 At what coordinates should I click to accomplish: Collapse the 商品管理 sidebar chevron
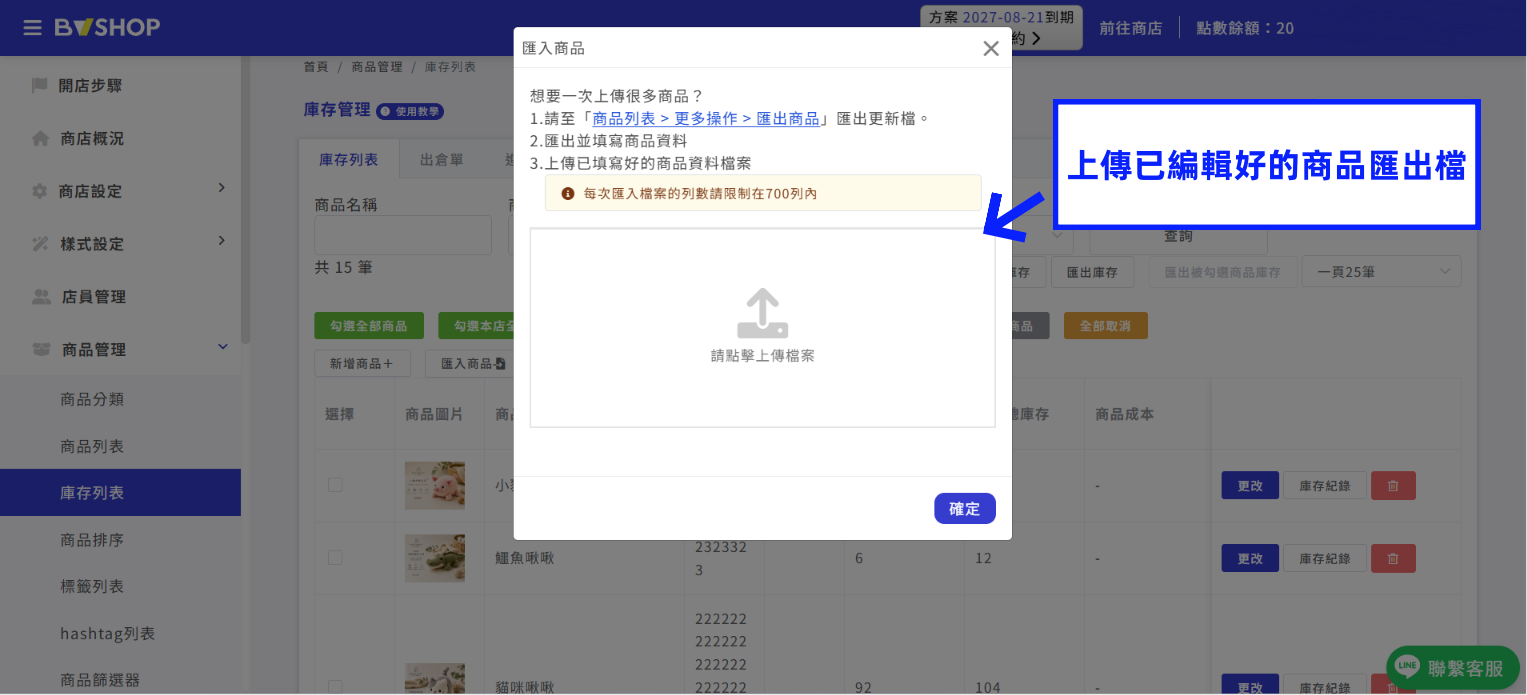coord(222,347)
